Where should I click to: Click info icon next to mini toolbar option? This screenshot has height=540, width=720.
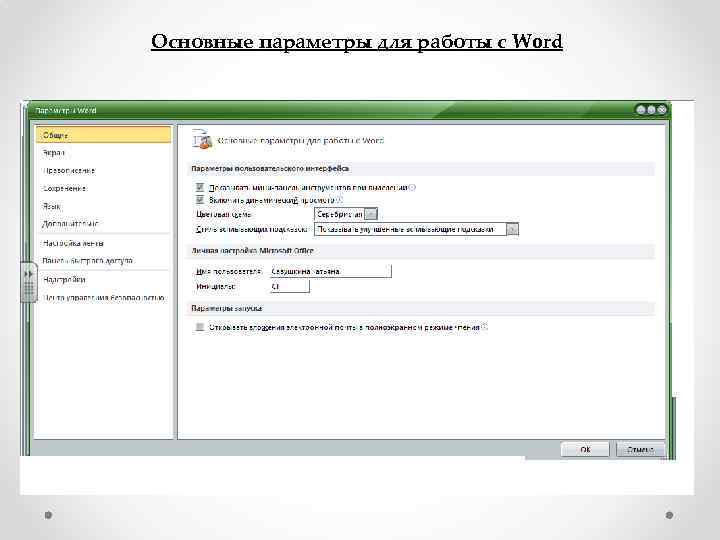point(412,187)
